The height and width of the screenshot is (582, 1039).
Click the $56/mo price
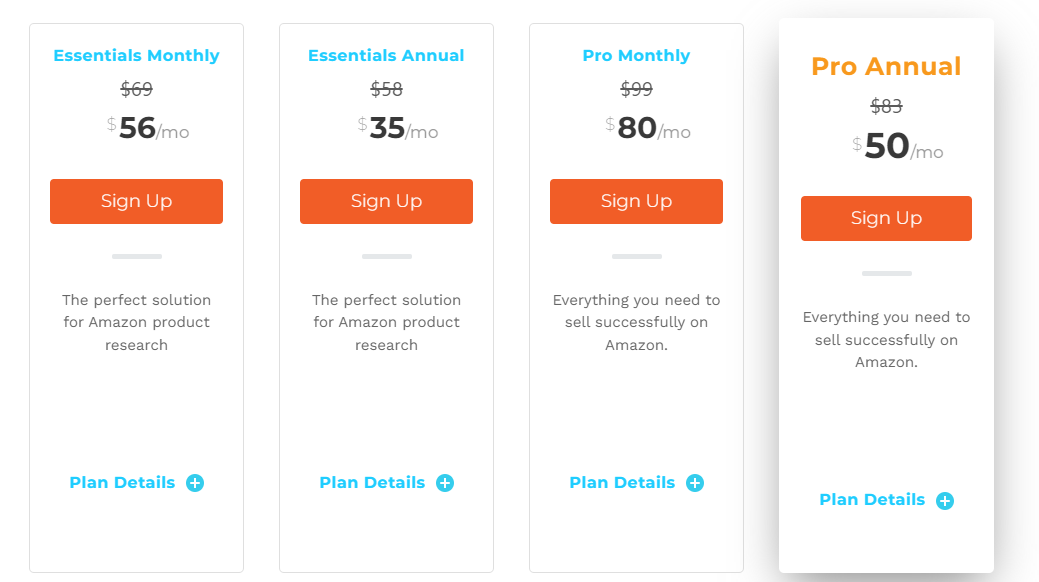tap(148, 128)
